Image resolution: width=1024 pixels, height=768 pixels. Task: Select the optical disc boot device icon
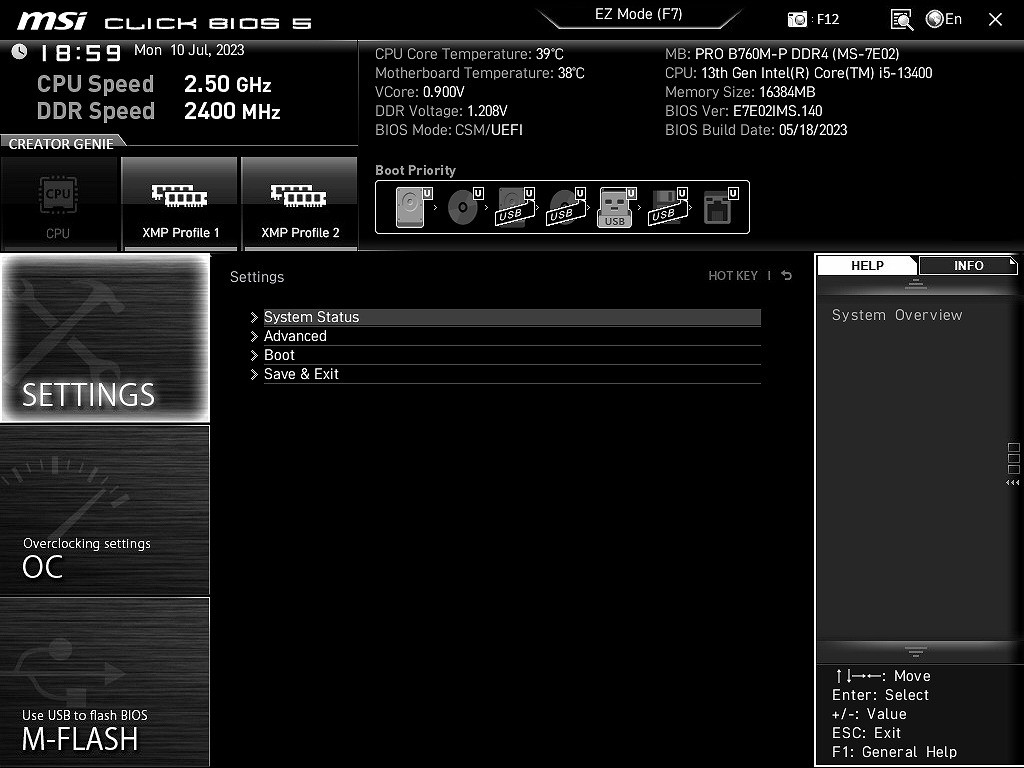coord(465,207)
